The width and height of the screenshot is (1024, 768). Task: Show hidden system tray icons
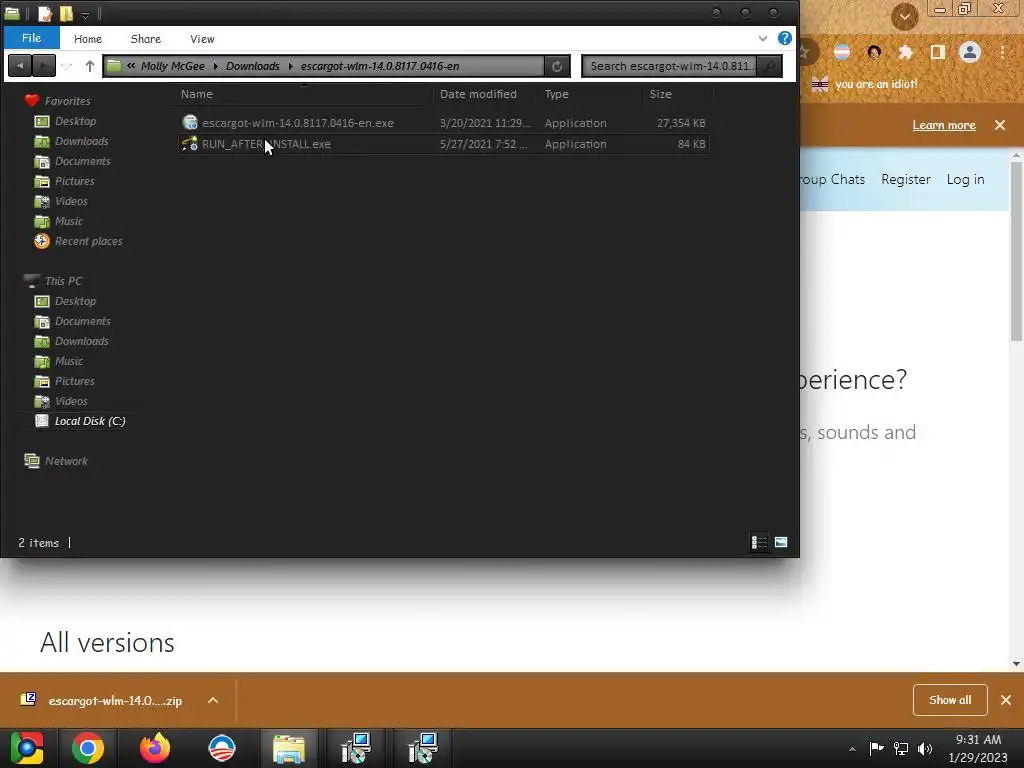[852, 749]
